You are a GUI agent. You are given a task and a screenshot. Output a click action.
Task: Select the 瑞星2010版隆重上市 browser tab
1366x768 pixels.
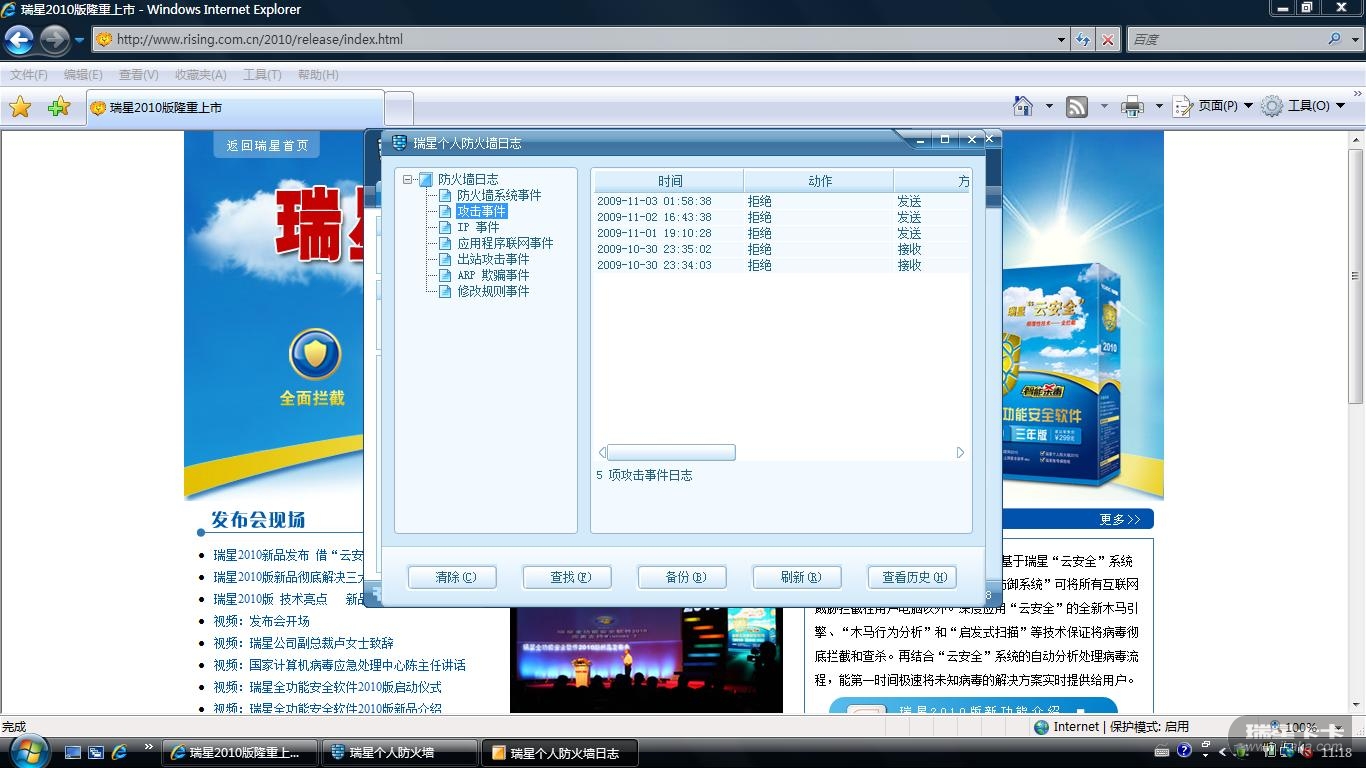[235, 108]
